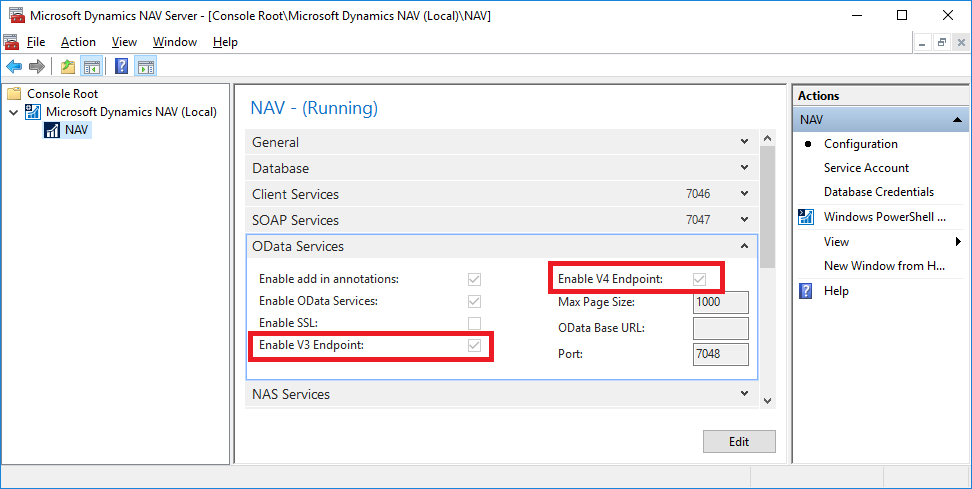This screenshot has height=489, width=972.
Task: Open Database Credentials action
Action: pyautogui.click(x=878, y=192)
